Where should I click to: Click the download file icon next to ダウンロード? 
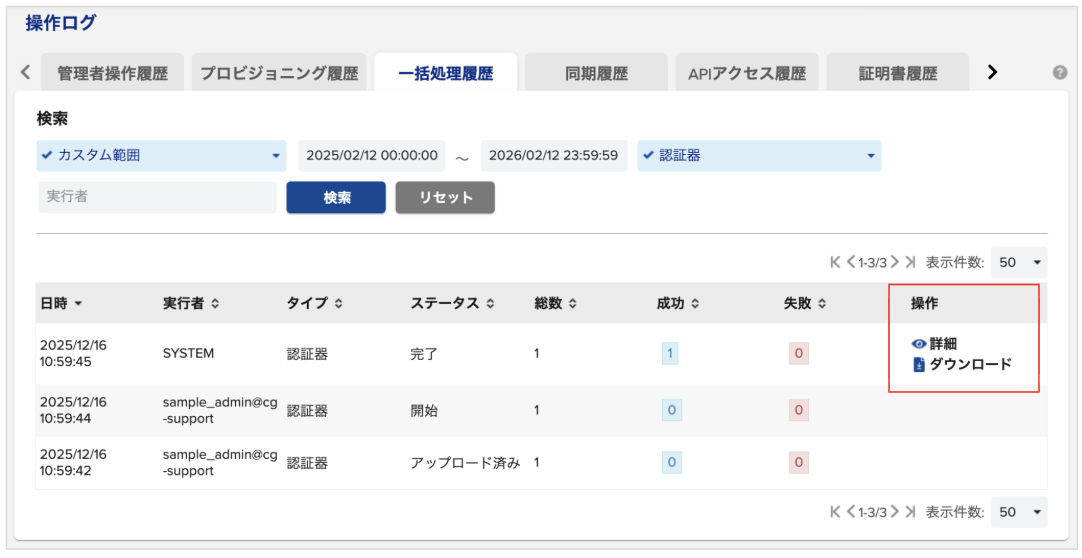tap(918, 364)
